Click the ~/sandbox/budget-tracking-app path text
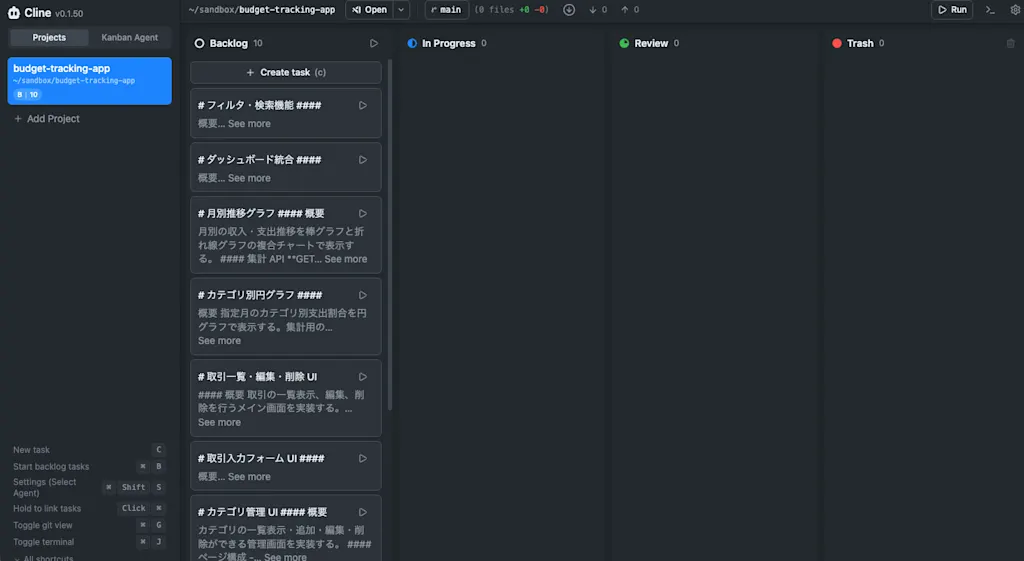This screenshot has height=561, width=1024. [x=261, y=10]
